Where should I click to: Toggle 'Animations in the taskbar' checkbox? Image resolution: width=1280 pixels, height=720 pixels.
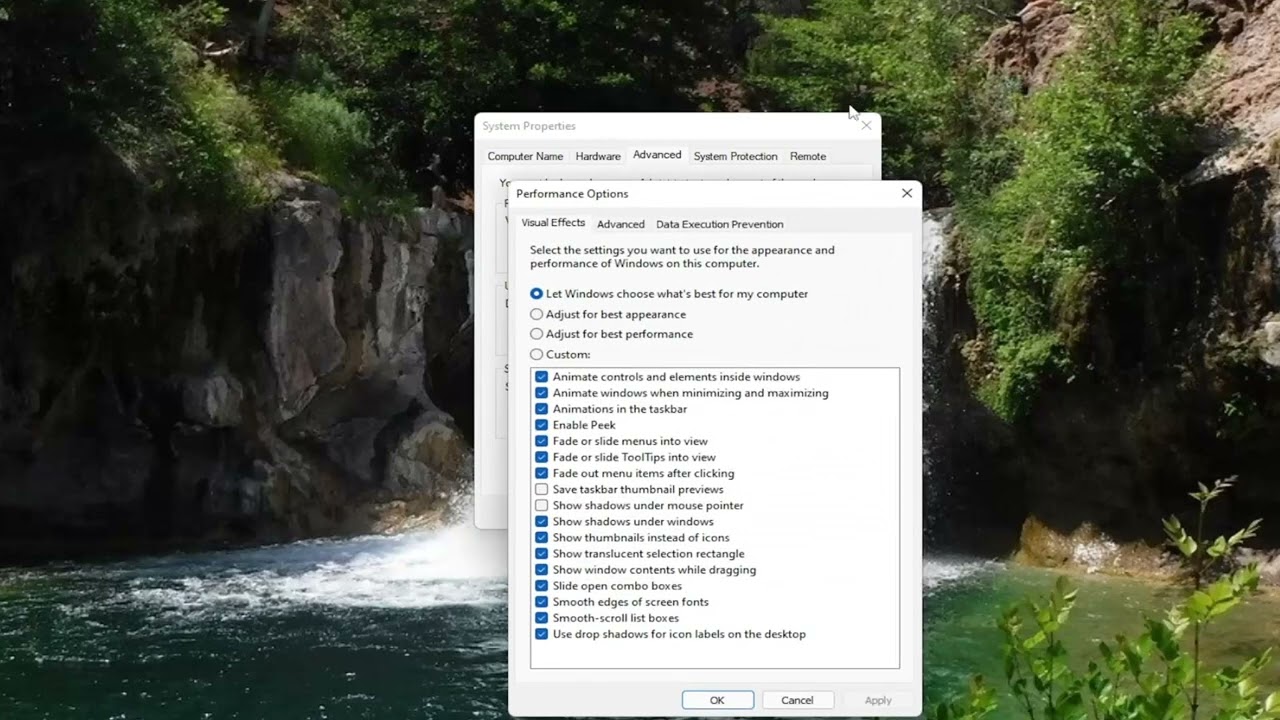(x=542, y=409)
